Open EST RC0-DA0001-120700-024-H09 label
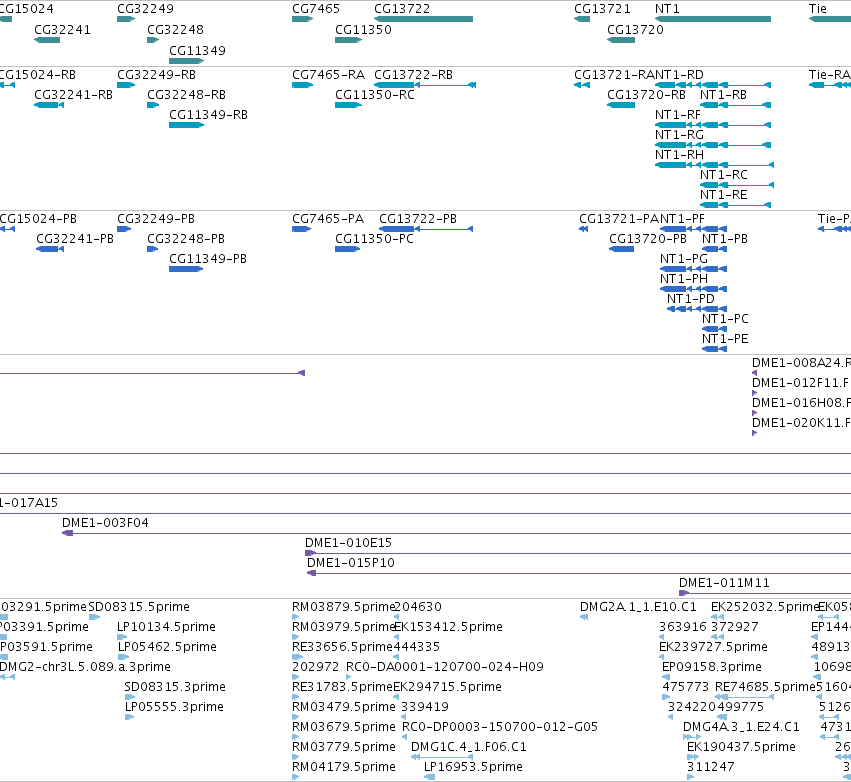 pos(445,666)
